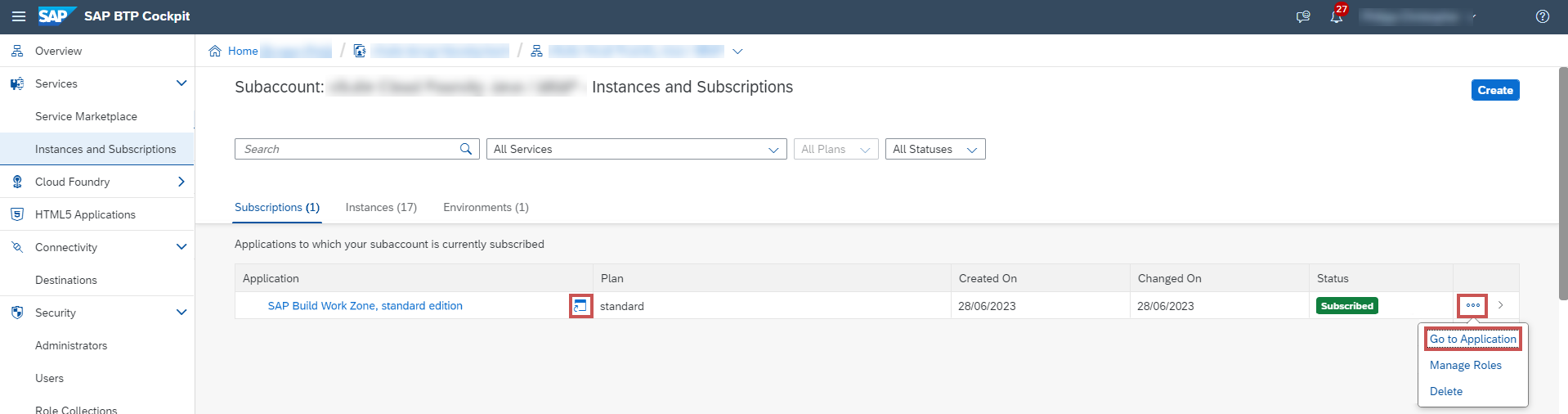Switch to the Instances (17) tab
The width and height of the screenshot is (1568, 414).
pos(381,207)
